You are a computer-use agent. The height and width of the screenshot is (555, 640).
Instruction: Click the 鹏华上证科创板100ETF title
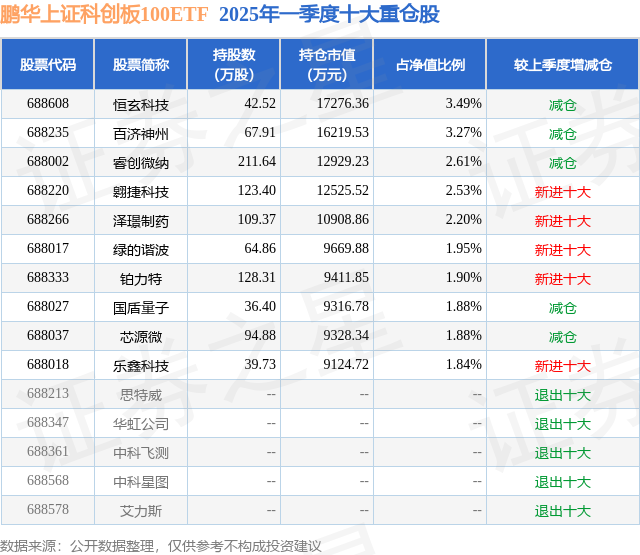(x=104, y=14)
